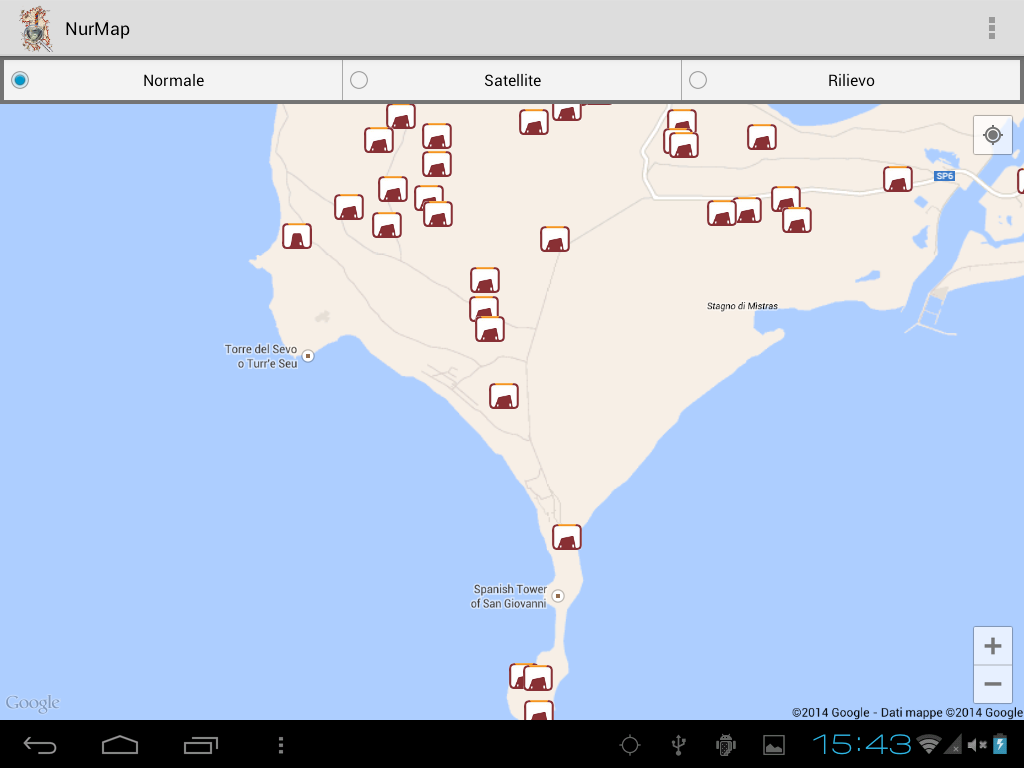Screen dimensions: 1024x768
Task: Center the map on my location
Action: tap(993, 135)
